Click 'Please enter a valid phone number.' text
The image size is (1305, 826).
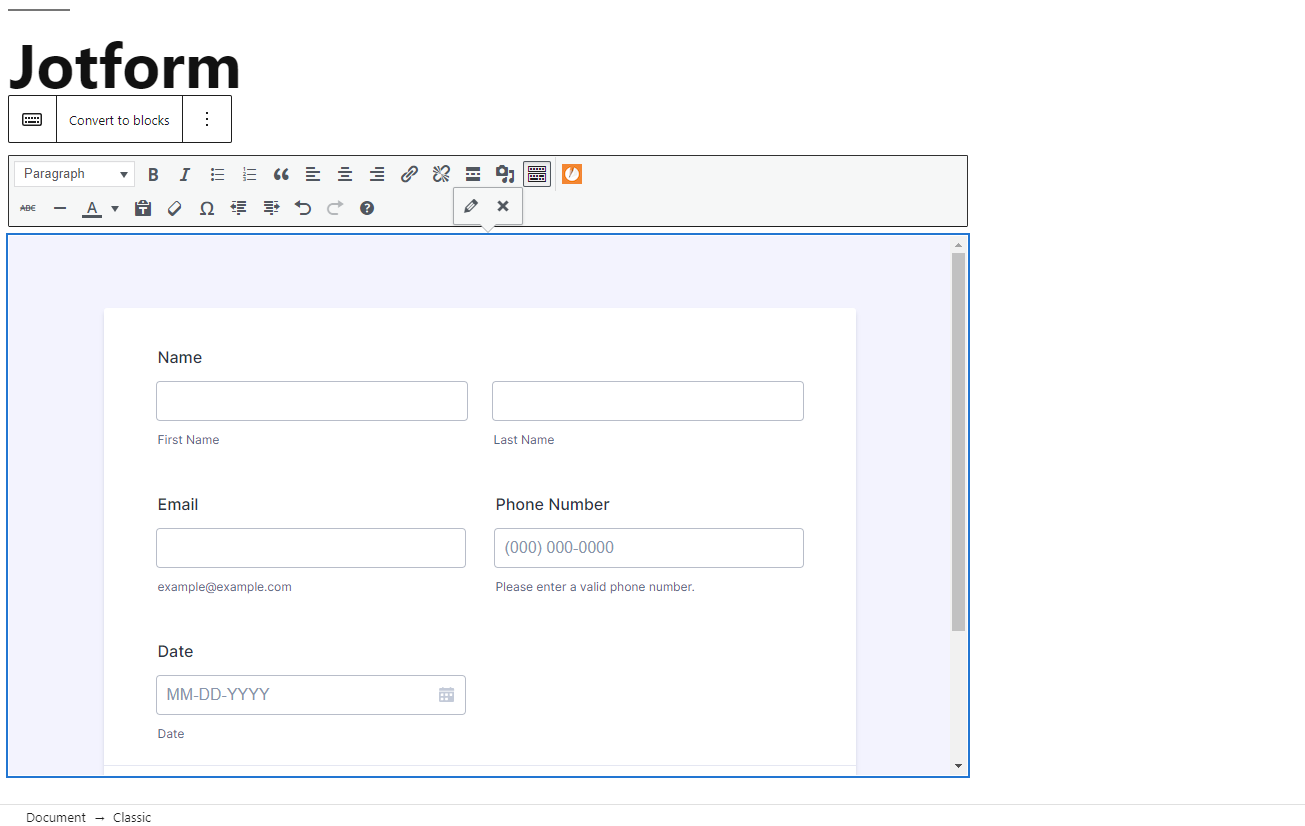[x=595, y=587]
